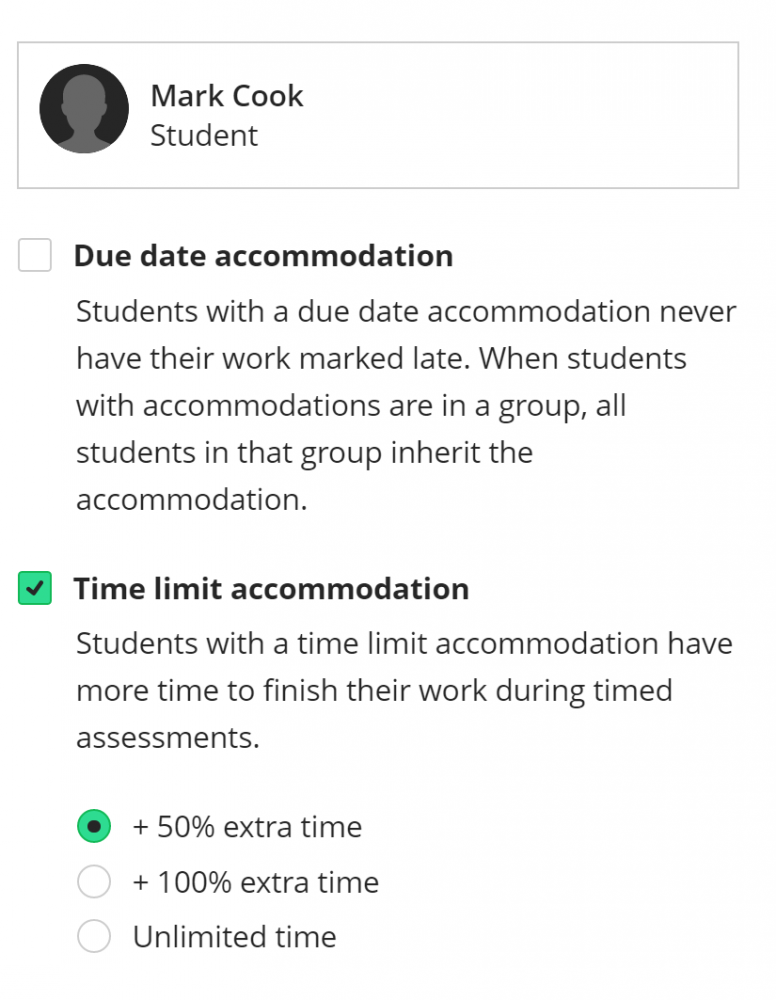Click the 'Unlimited time' label text
The width and height of the screenshot is (776, 1000).
click(x=234, y=937)
